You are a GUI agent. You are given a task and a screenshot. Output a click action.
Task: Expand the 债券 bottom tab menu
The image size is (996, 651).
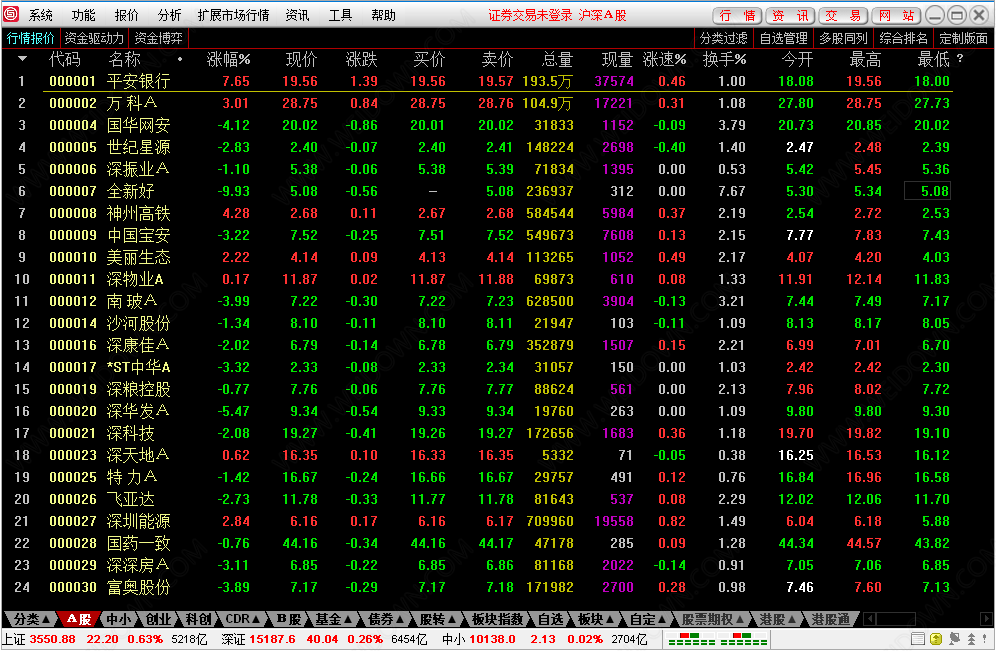click(387, 619)
